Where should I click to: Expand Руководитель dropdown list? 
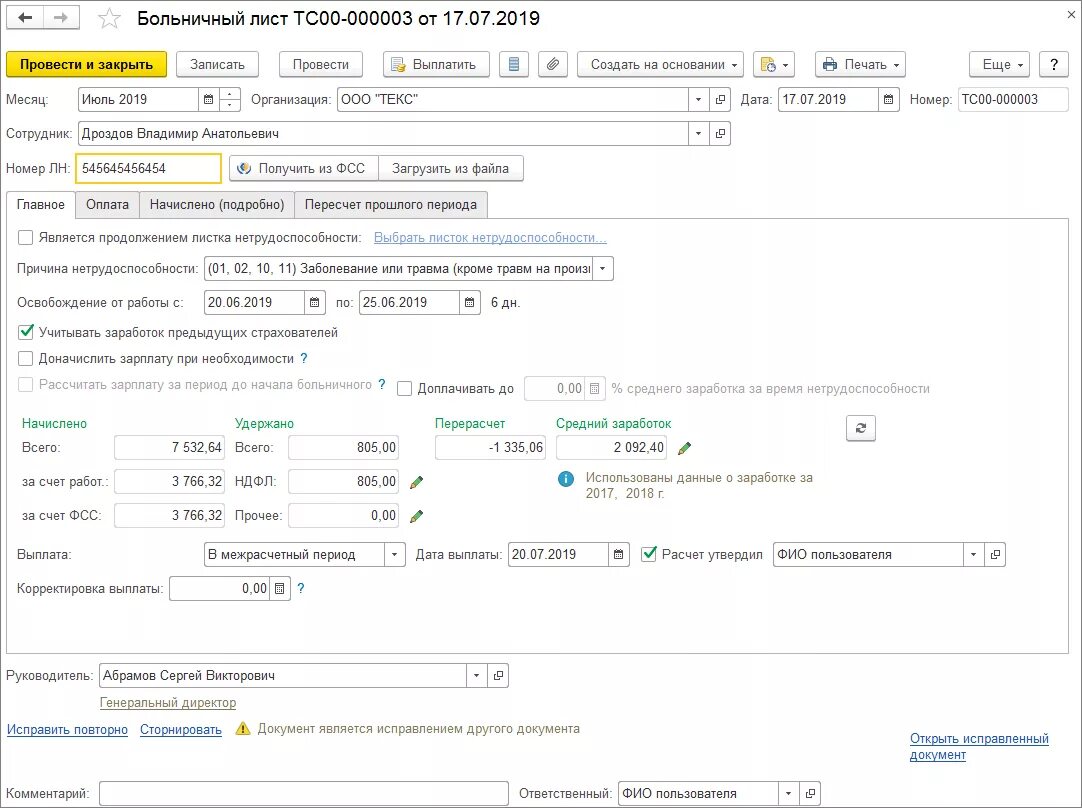tap(476, 676)
